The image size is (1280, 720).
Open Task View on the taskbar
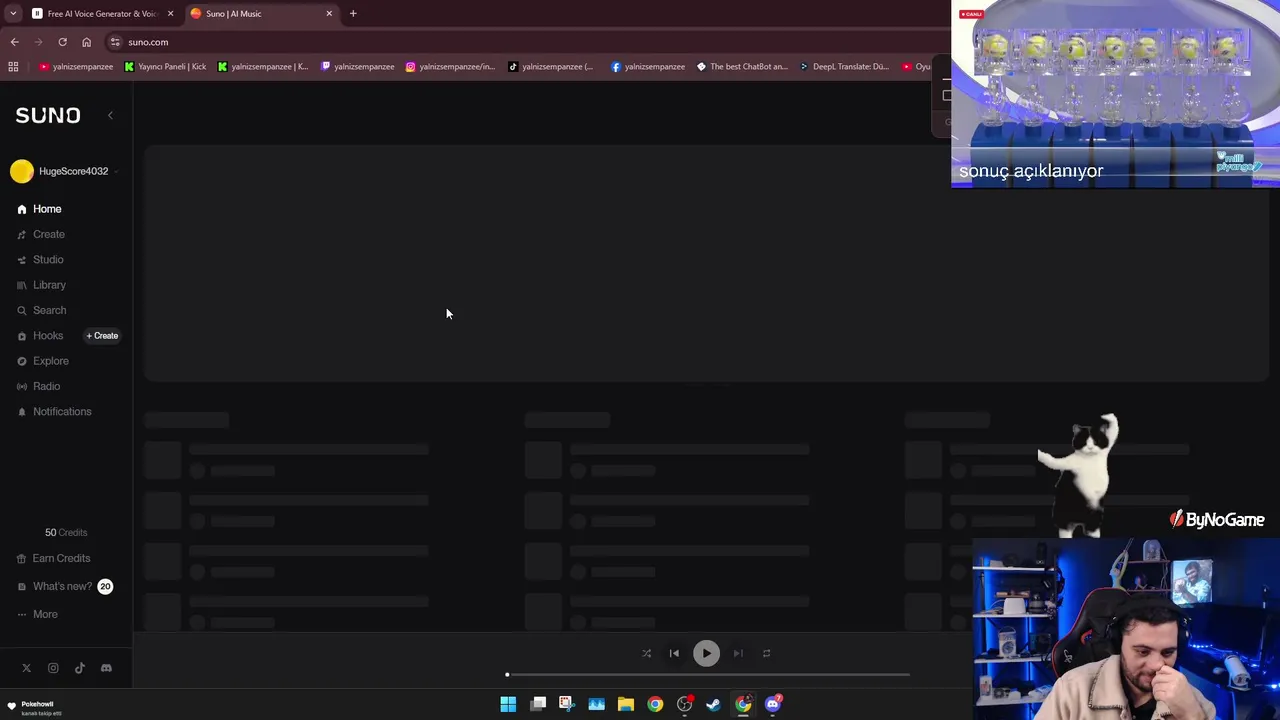(538, 704)
